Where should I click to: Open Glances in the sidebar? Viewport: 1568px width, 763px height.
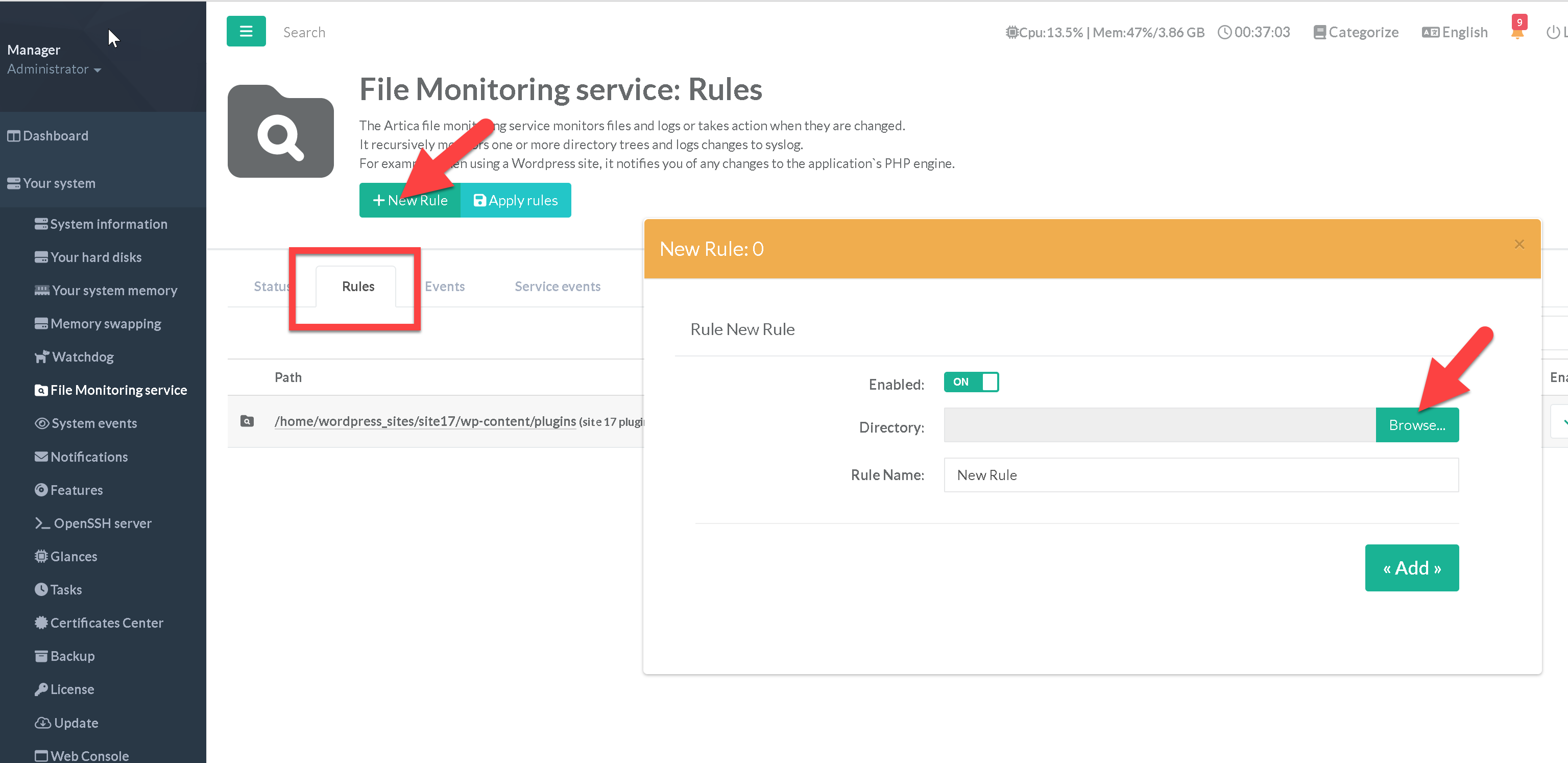(73, 556)
